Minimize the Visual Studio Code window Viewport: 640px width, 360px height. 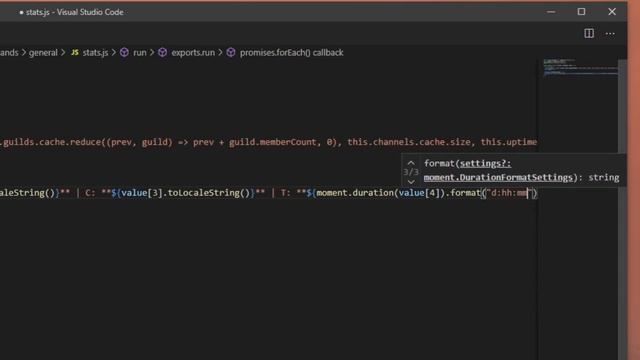coord(551,12)
